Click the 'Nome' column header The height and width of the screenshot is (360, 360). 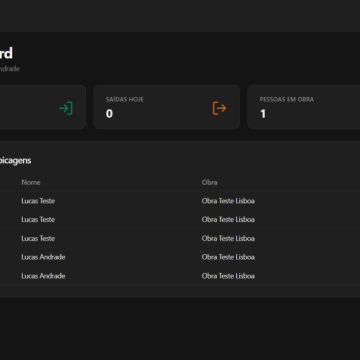(x=31, y=182)
